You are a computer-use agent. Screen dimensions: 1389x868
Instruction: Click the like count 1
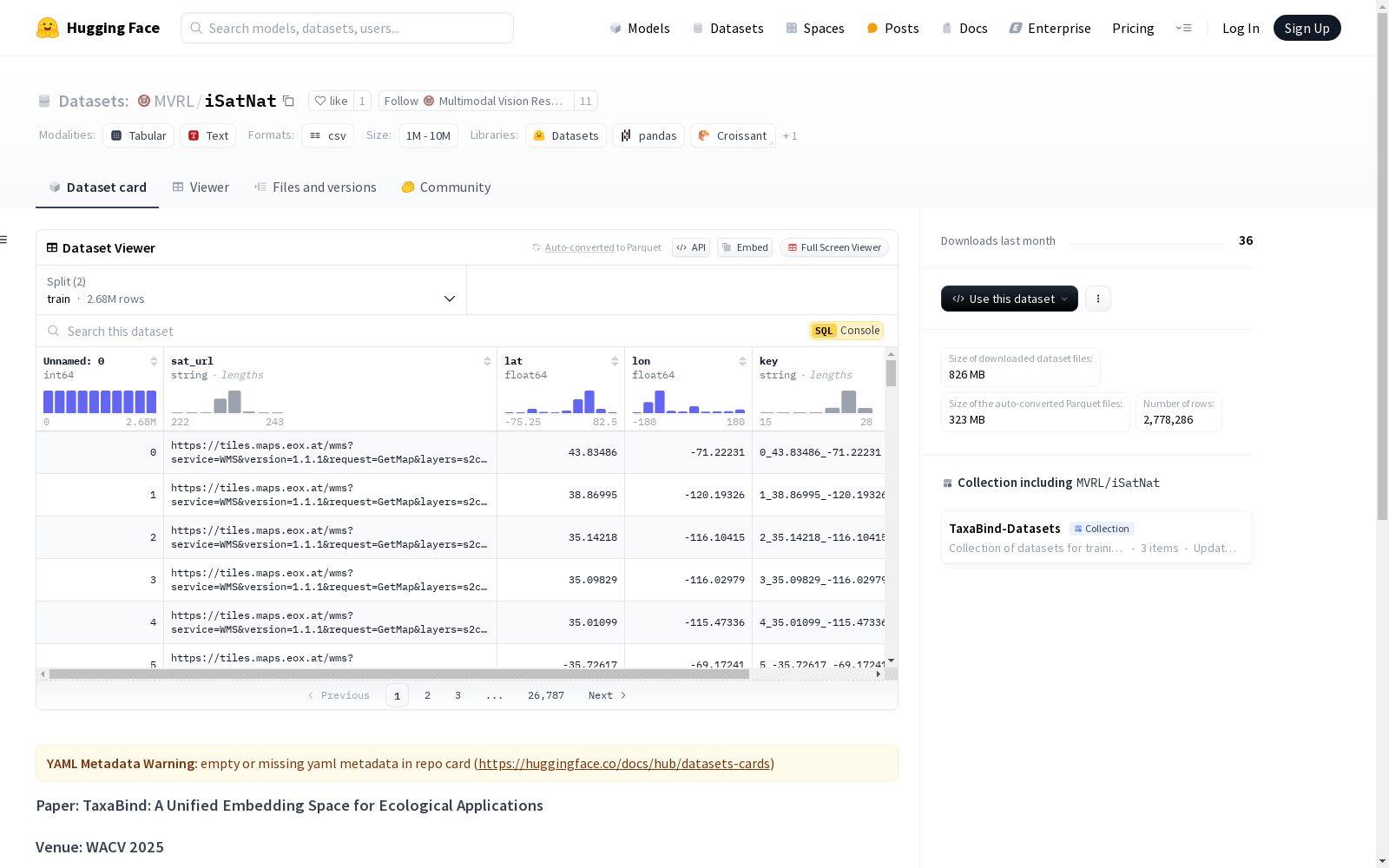click(362, 102)
